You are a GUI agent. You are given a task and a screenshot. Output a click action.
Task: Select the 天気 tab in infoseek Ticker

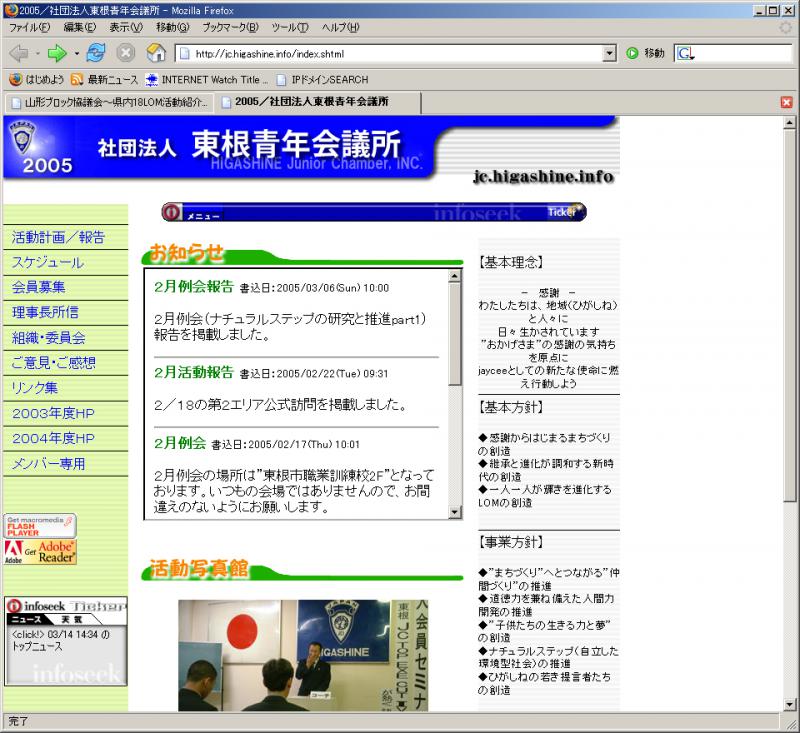[70, 620]
